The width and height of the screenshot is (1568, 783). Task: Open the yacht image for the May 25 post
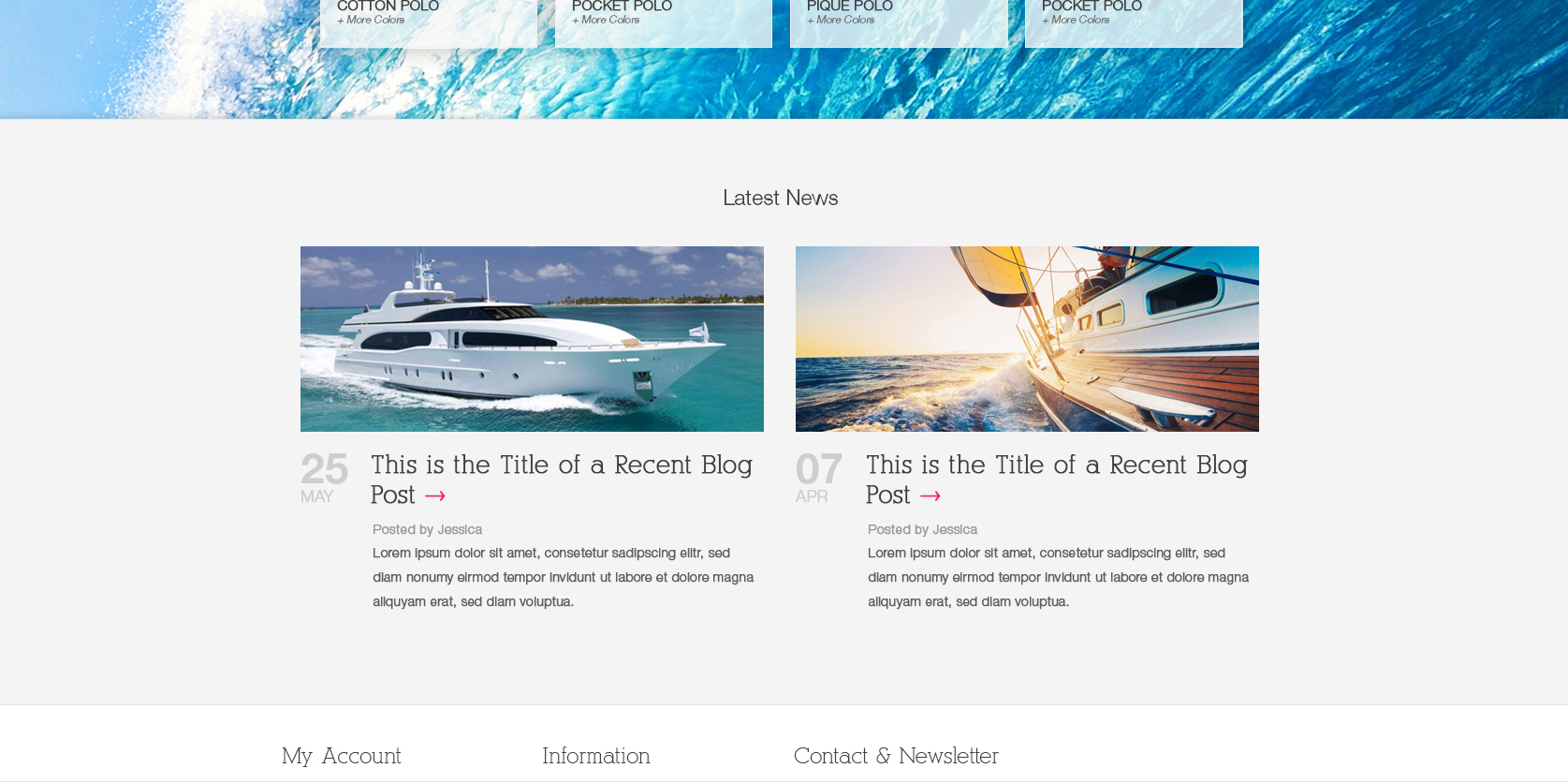coord(532,339)
